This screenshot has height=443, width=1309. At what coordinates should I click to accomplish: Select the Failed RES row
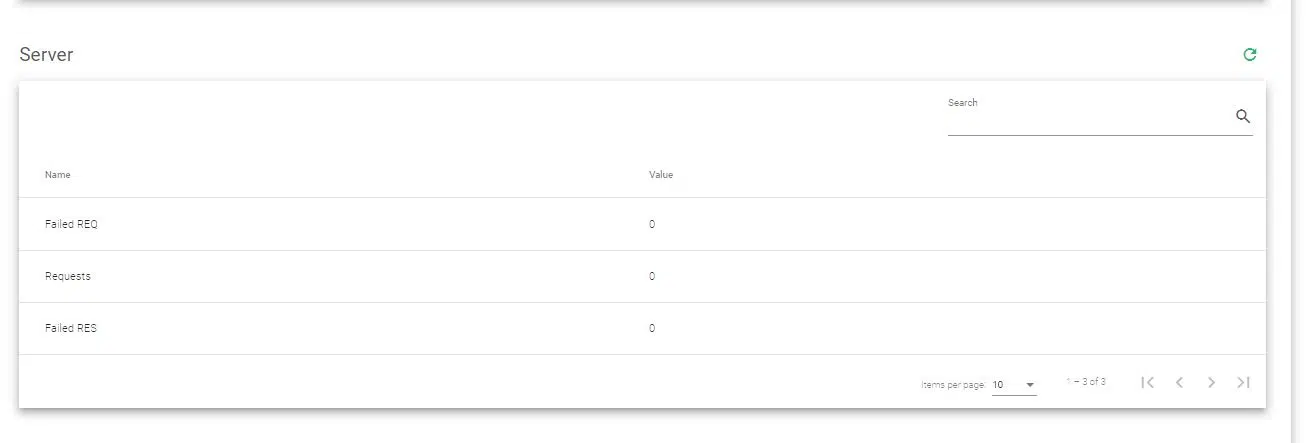(71, 328)
